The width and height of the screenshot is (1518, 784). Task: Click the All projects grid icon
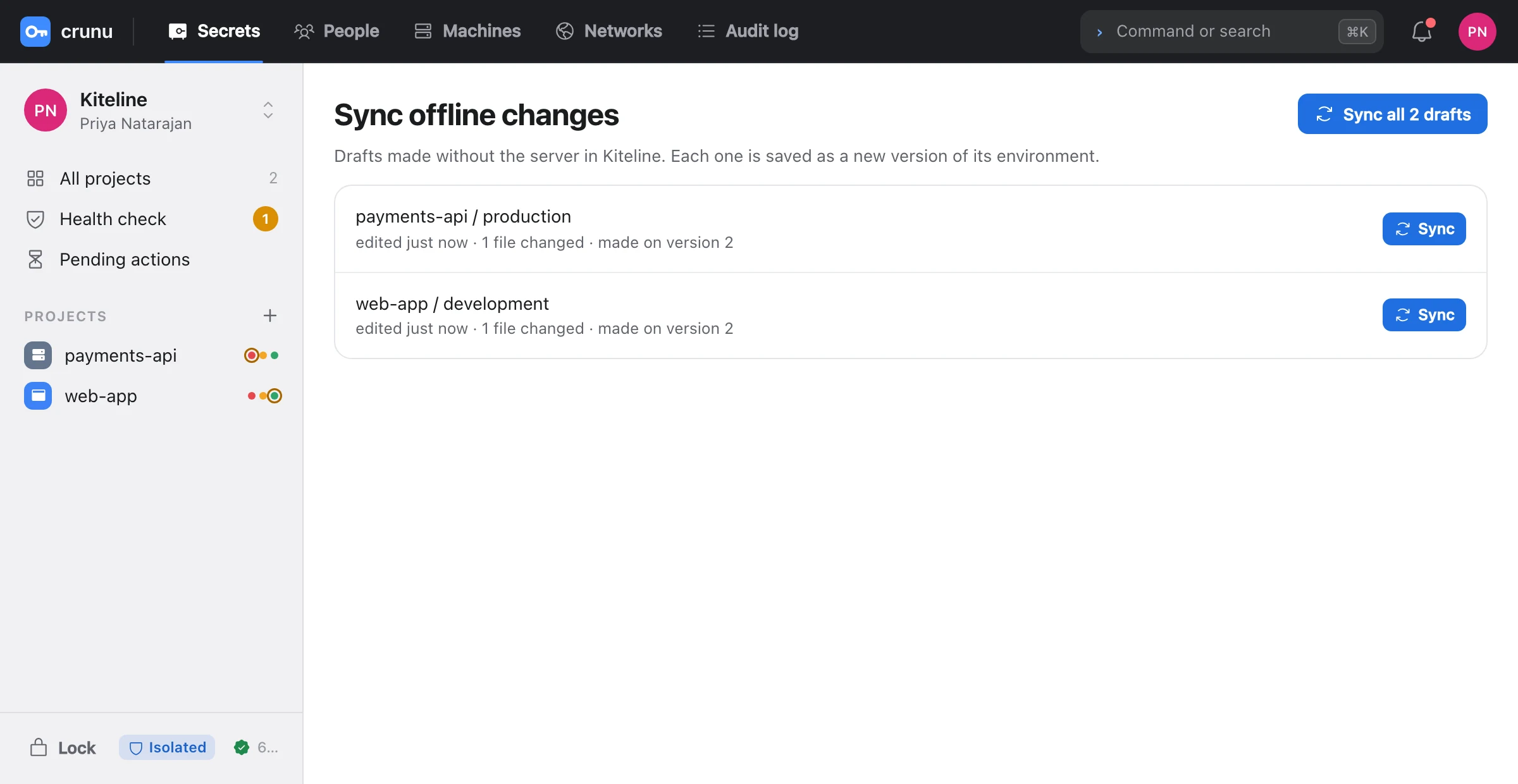click(x=35, y=178)
